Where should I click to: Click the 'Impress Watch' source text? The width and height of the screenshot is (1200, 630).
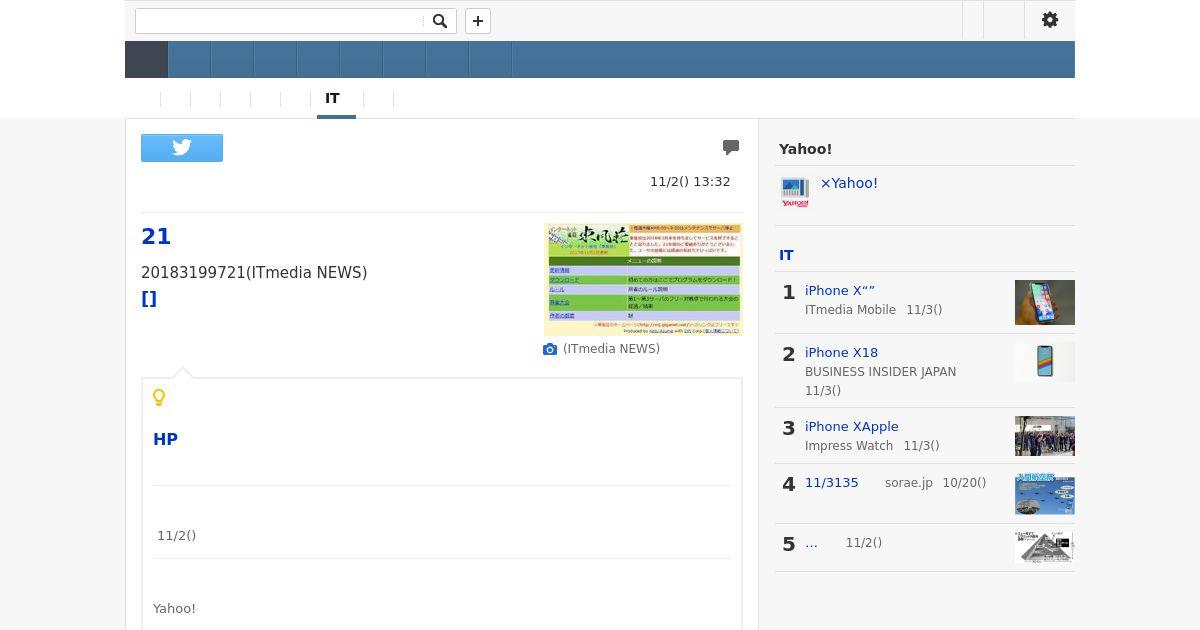tap(849, 446)
